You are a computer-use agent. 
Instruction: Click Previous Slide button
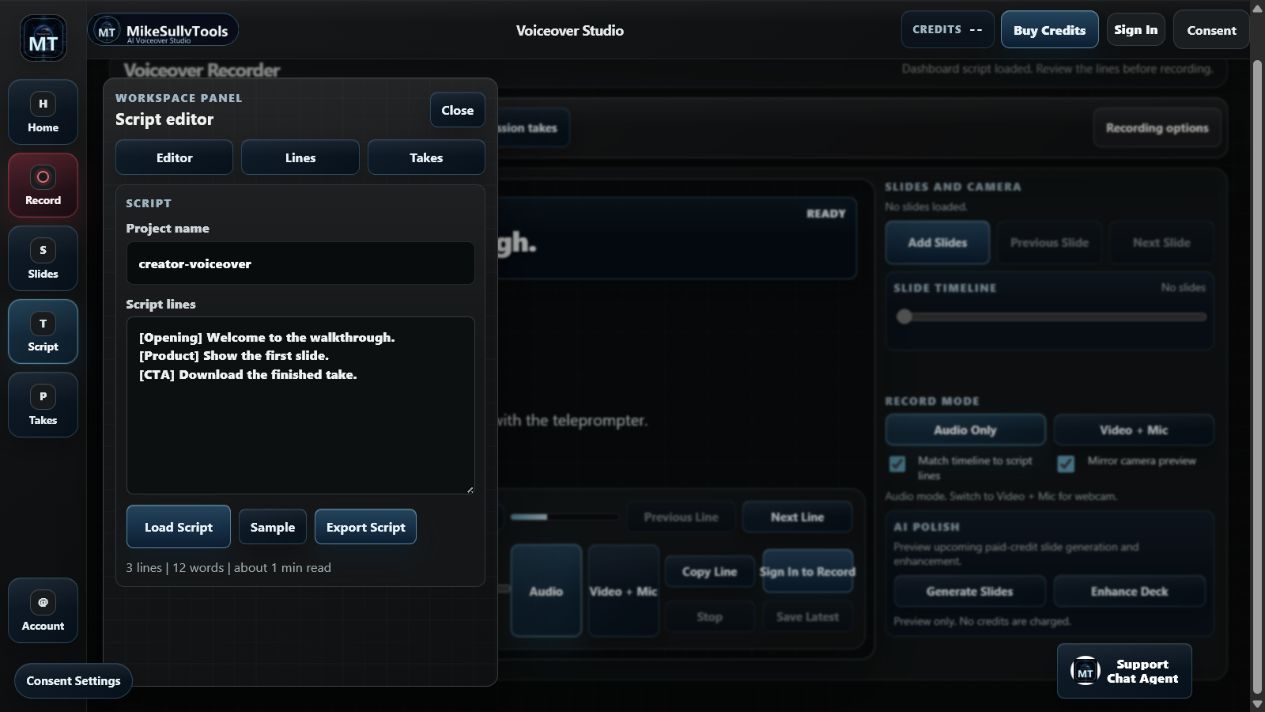tap(1049, 242)
